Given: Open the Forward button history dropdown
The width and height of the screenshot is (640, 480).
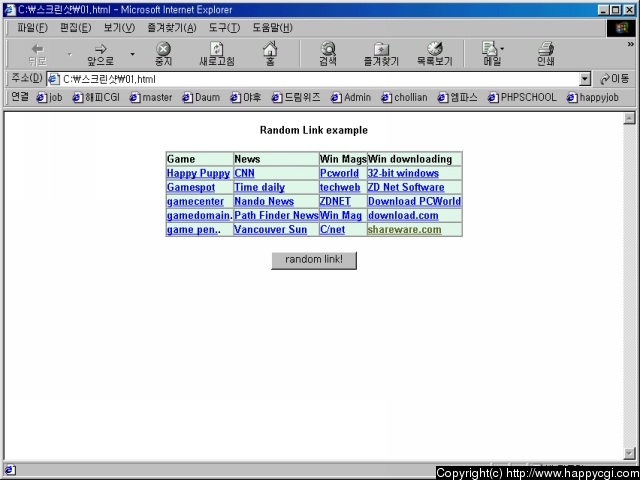Looking at the screenshot, I should tap(132, 54).
